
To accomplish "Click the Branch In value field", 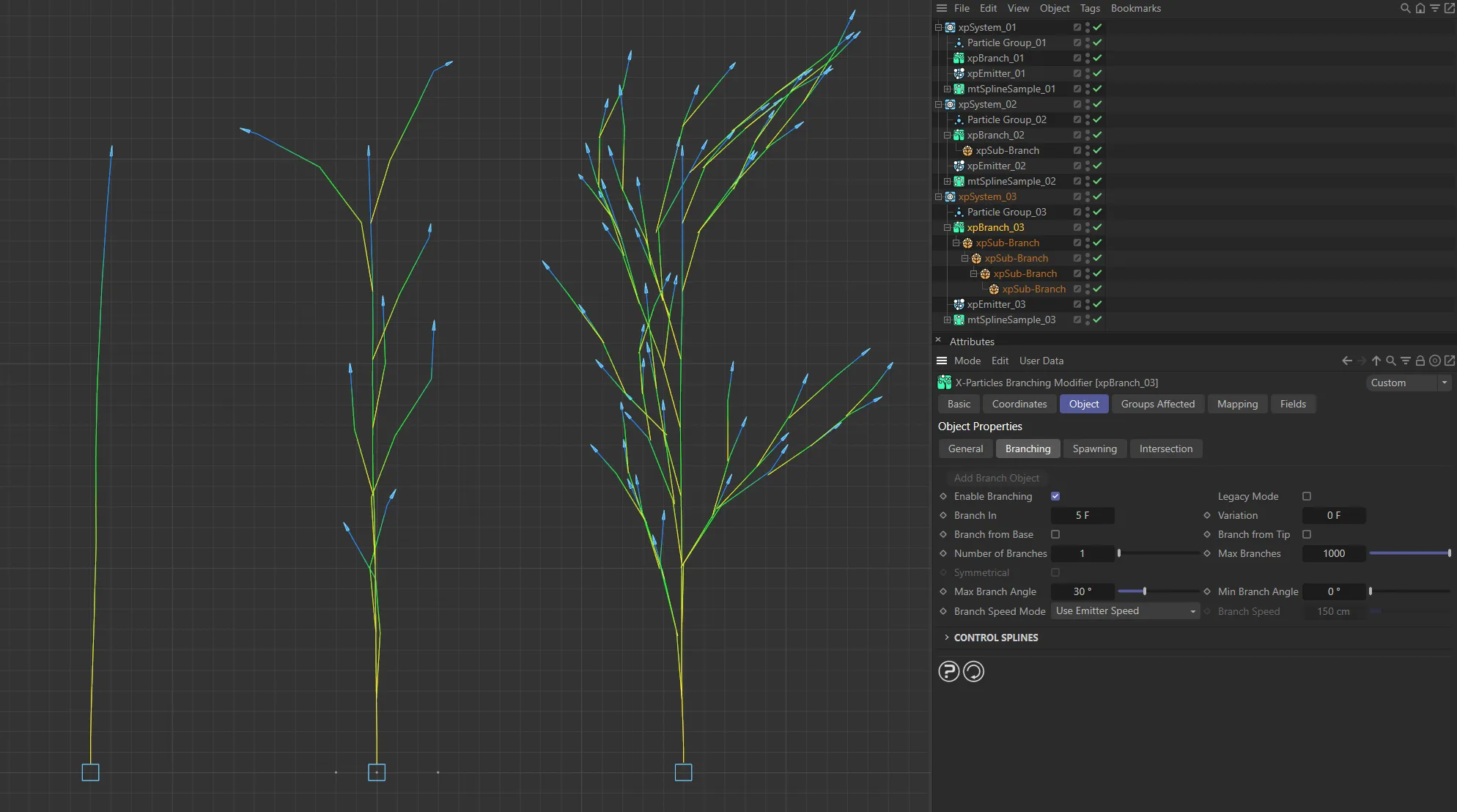I will coord(1082,515).
